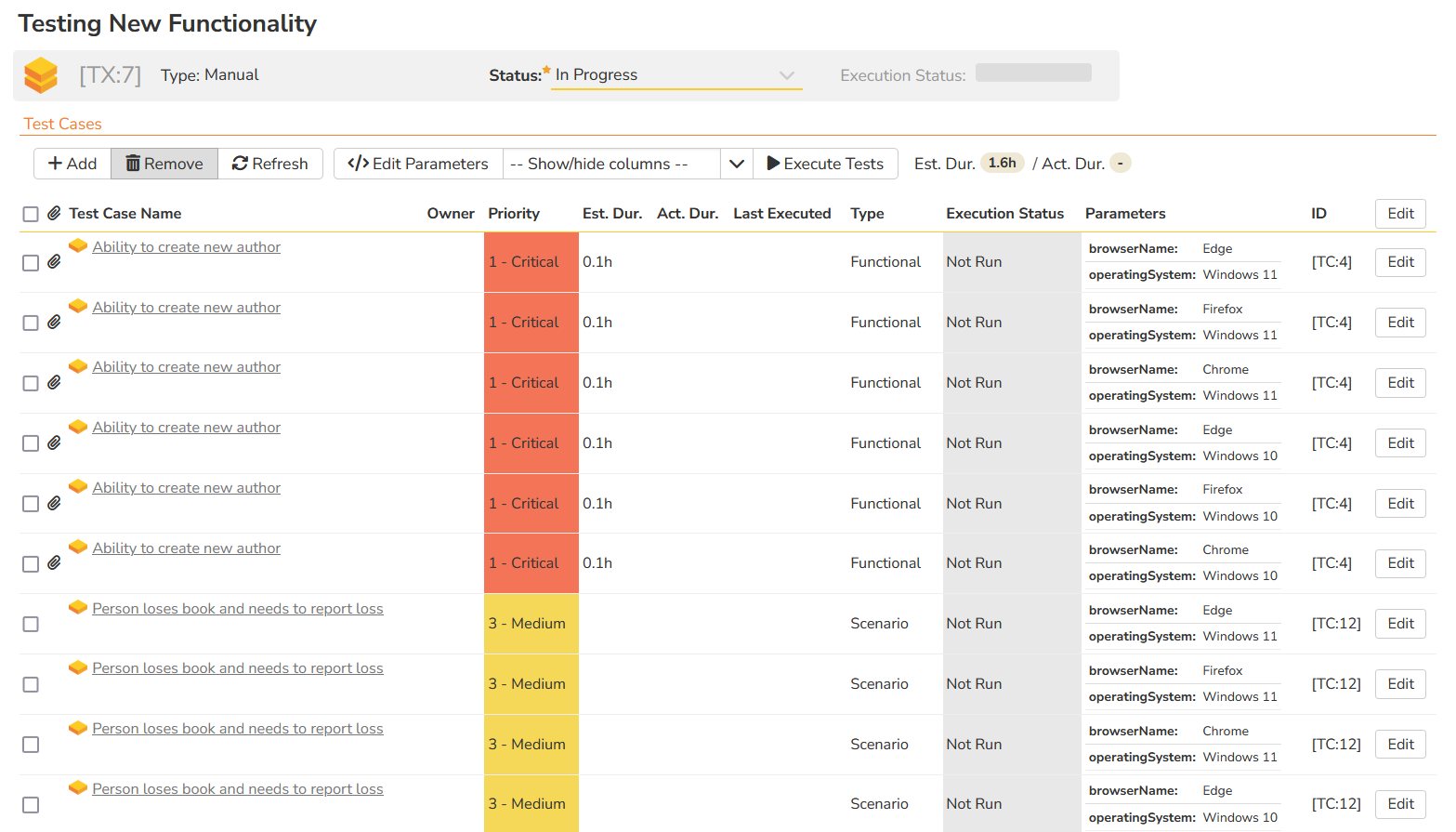Click the attachment paperclip on the first row
Viewport: 1456px width, 832px height.
tap(55, 262)
